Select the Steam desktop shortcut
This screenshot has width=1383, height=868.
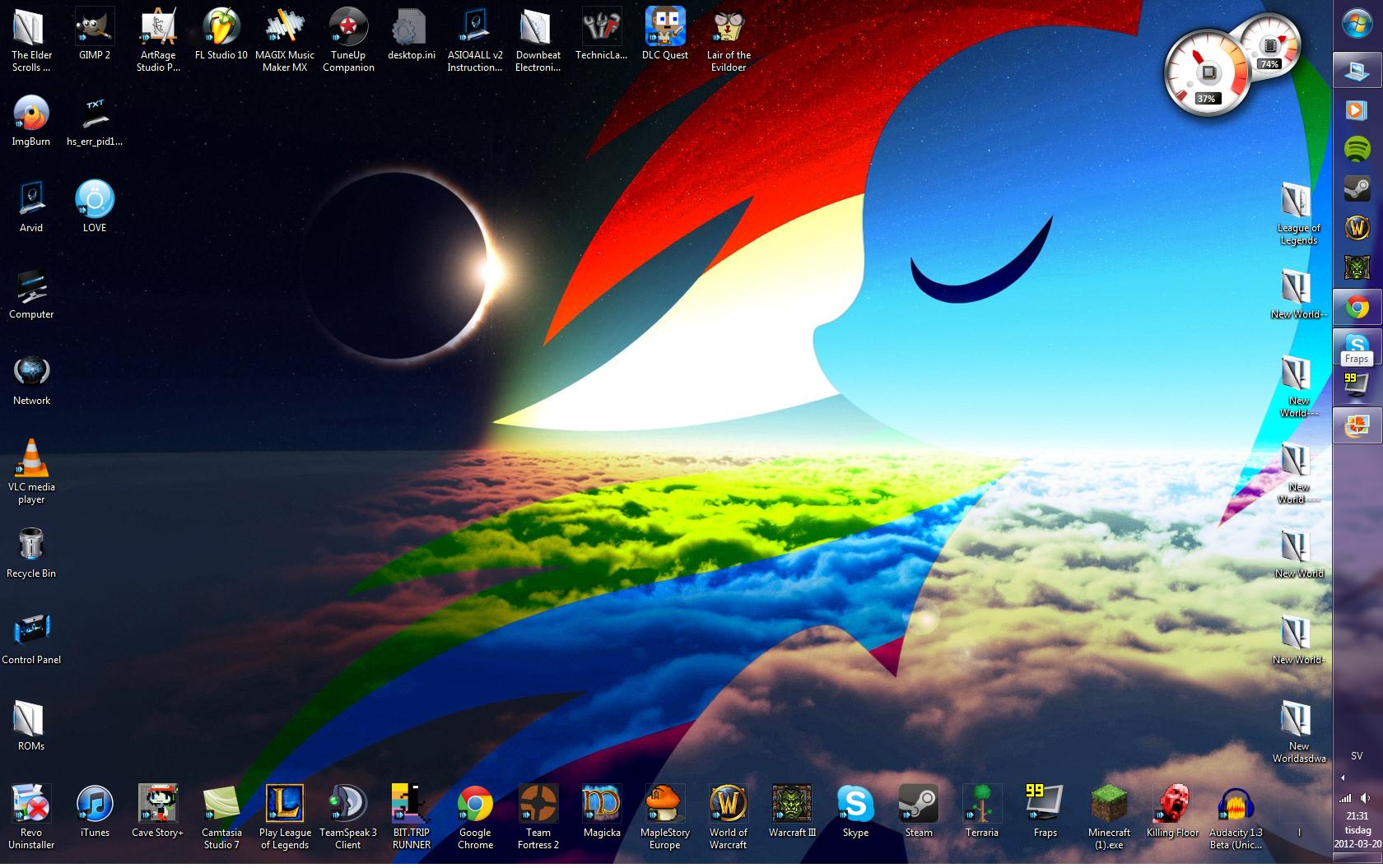pyautogui.click(x=919, y=811)
